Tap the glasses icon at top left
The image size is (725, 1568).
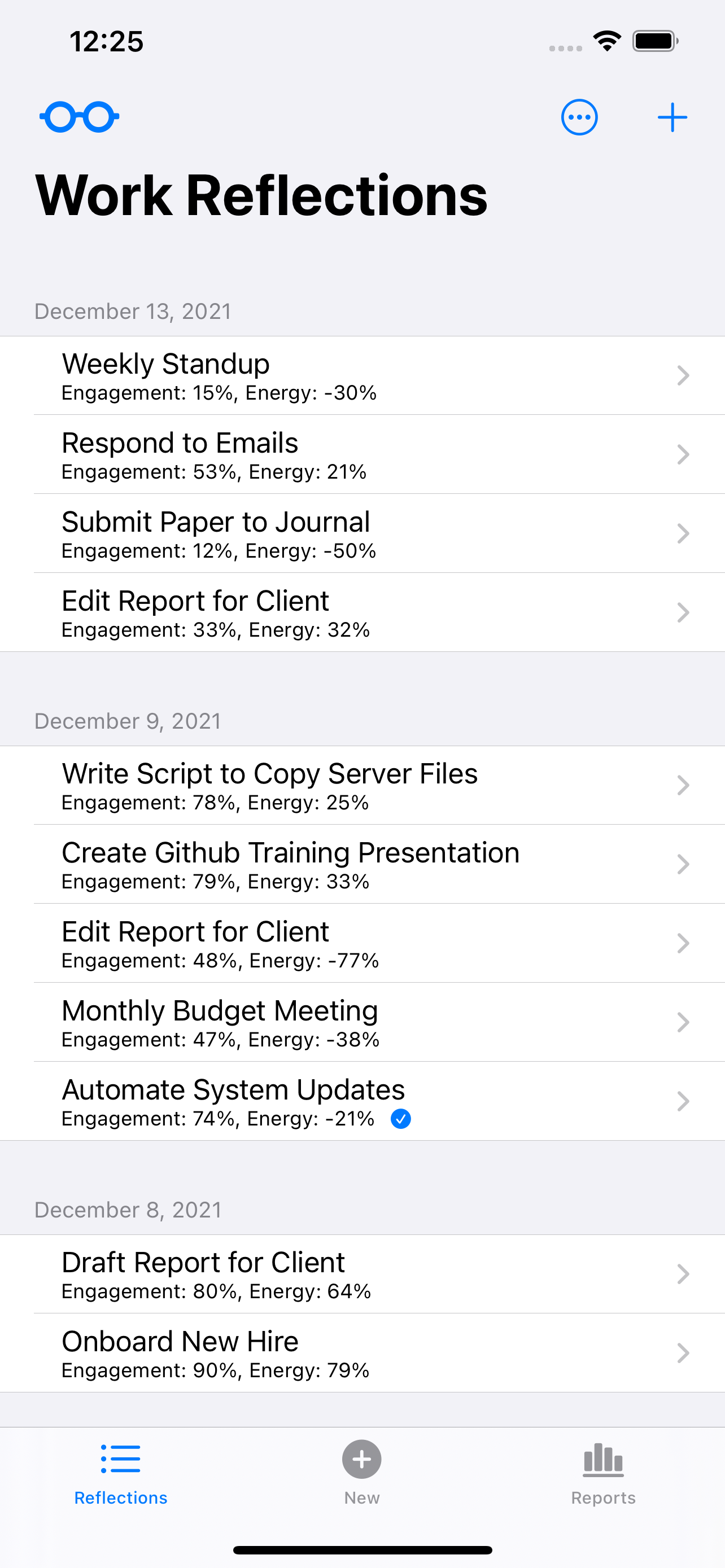pos(79,116)
